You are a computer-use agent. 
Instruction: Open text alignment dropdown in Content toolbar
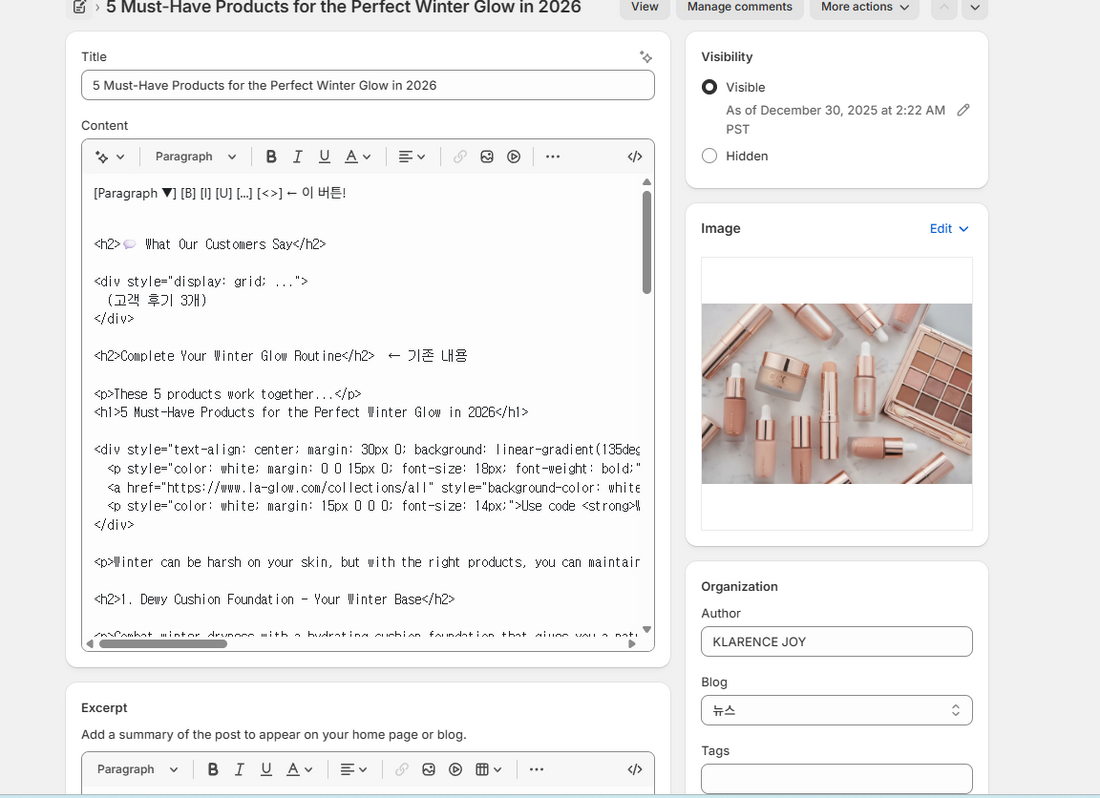pyautogui.click(x=412, y=156)
